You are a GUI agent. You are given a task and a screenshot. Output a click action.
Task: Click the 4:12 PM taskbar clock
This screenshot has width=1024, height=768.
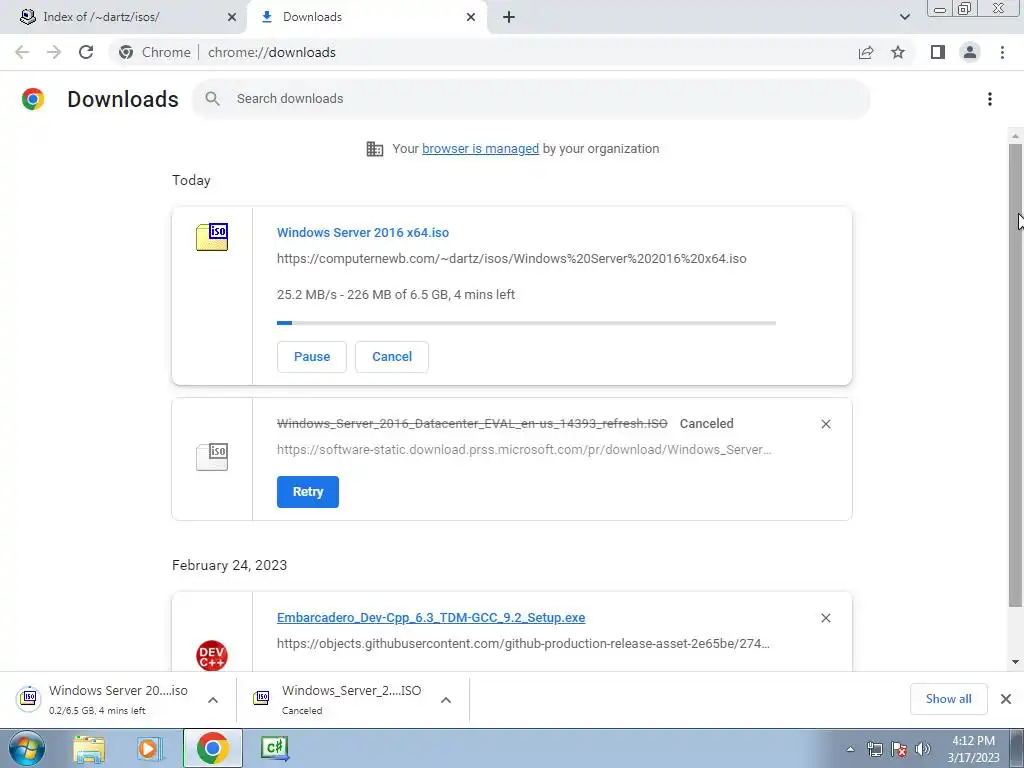[973, 749]
